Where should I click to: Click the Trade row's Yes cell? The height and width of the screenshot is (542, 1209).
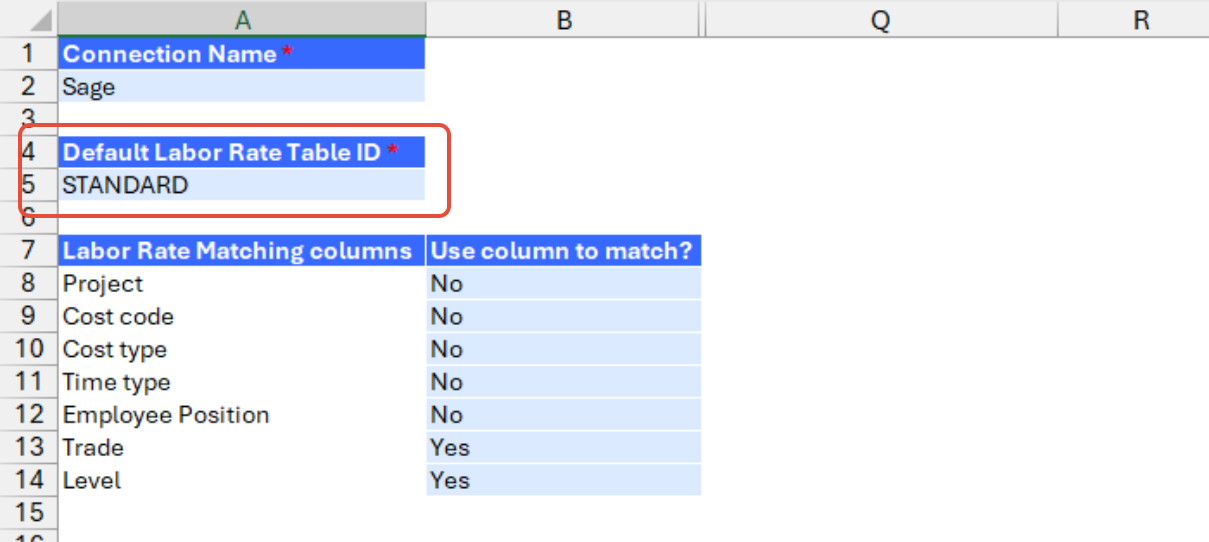click(564, 447)
